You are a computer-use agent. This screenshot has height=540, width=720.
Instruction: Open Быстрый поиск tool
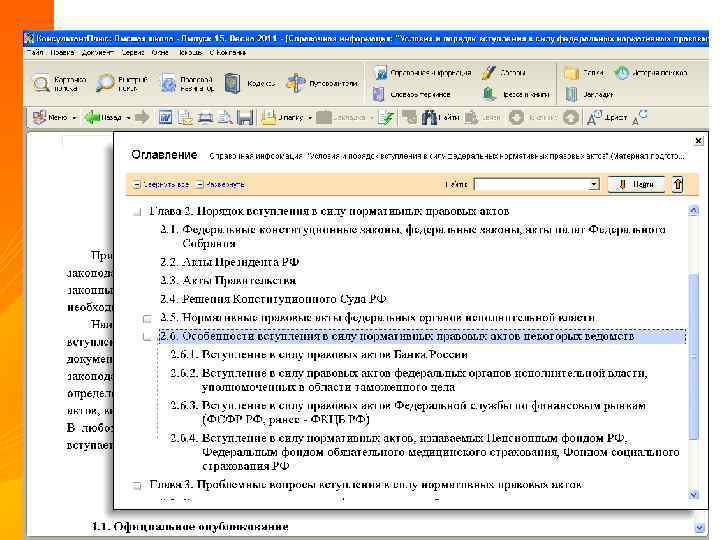(x=122, y=84)
